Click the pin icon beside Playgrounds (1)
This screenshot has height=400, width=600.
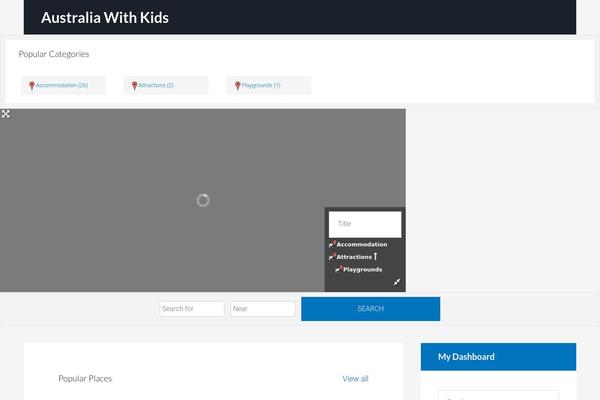pyautogui.click(x=238, y=85)
